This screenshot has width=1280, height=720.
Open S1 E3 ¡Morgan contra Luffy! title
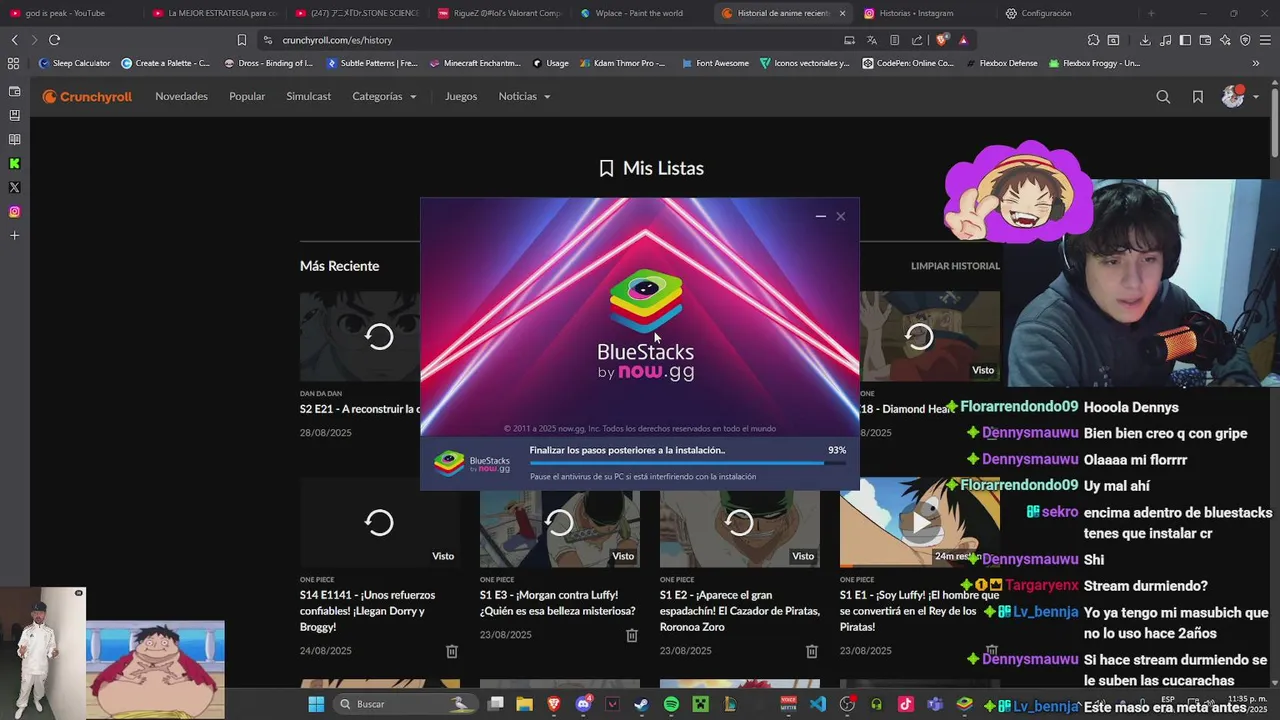(557, 603)
